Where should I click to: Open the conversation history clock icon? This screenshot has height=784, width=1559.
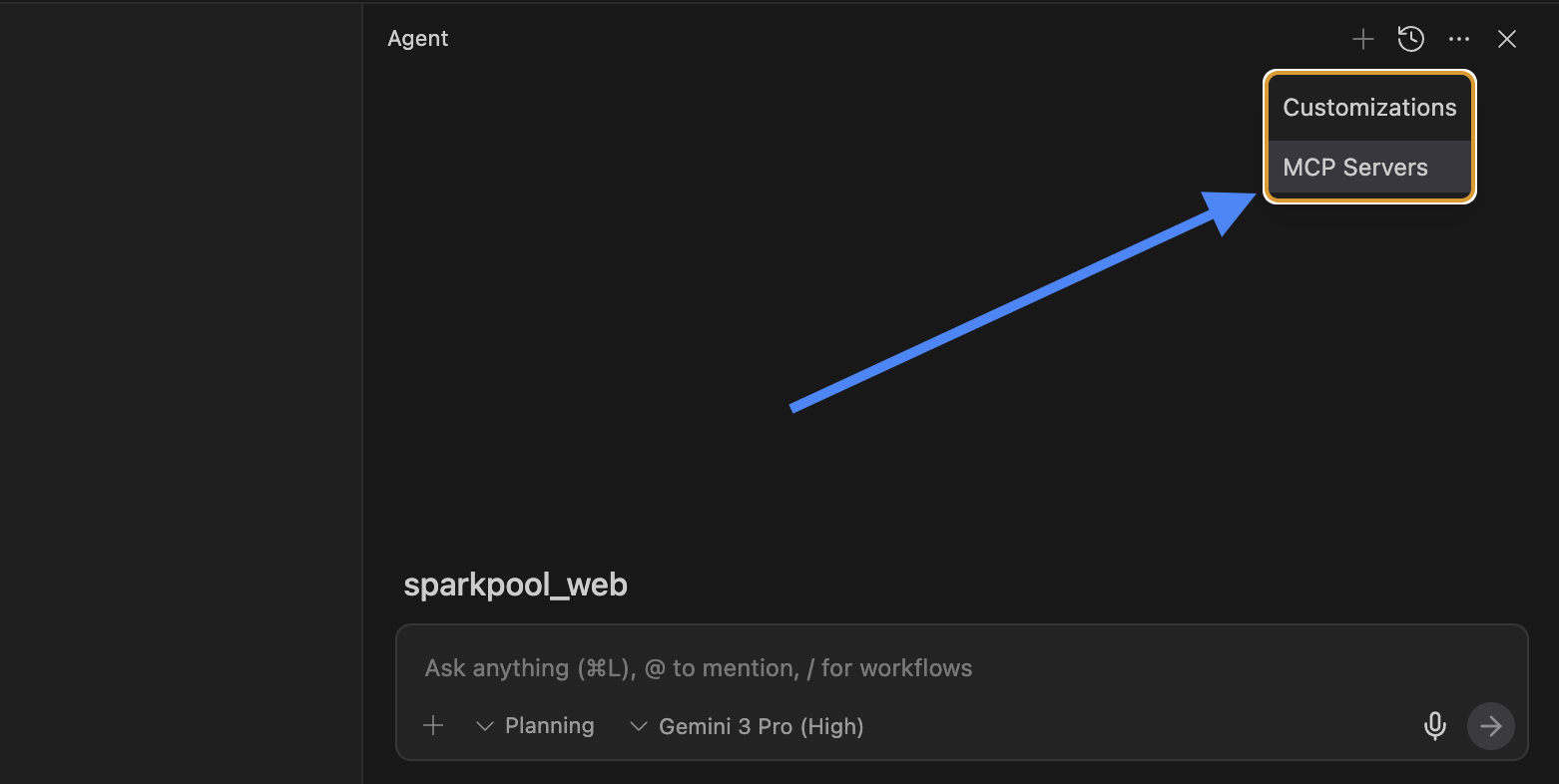pyautogui.click(x=1410, y=39)
